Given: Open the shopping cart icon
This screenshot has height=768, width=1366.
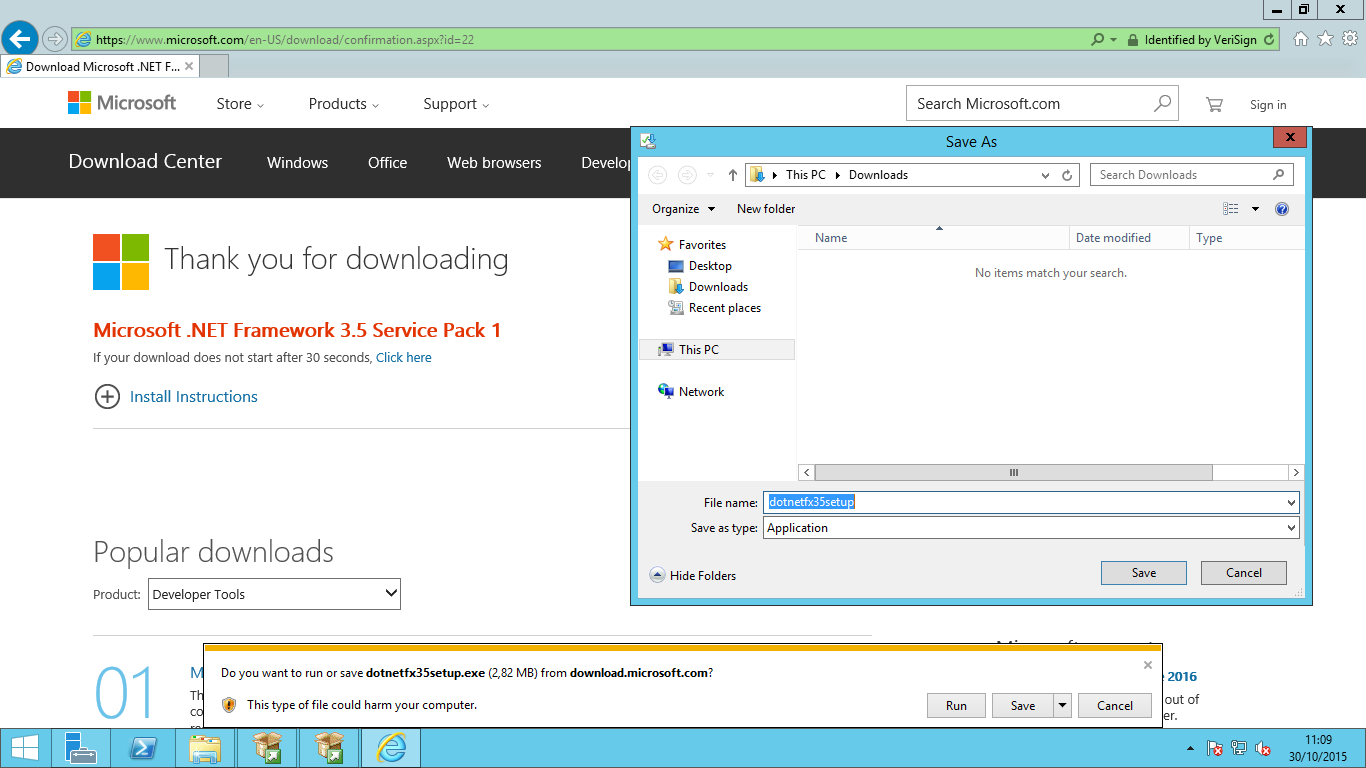Looking at the screenshot, I should click(1214, 104).
